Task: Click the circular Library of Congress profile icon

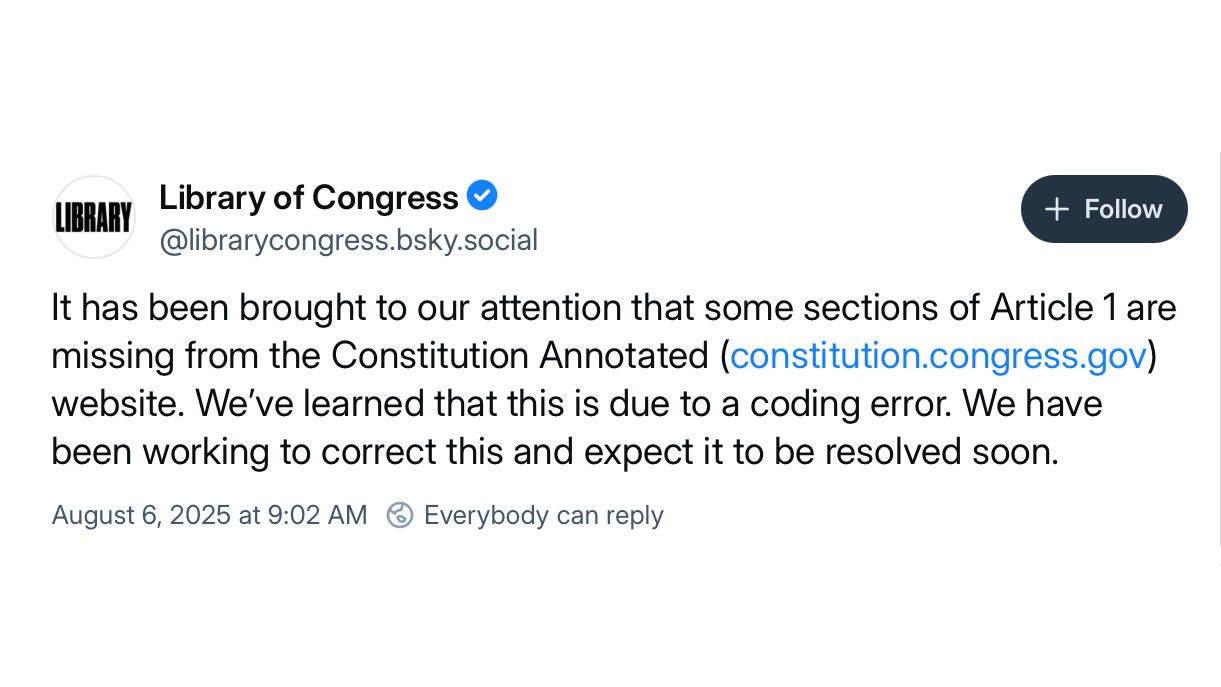Action: pos(93,216)
